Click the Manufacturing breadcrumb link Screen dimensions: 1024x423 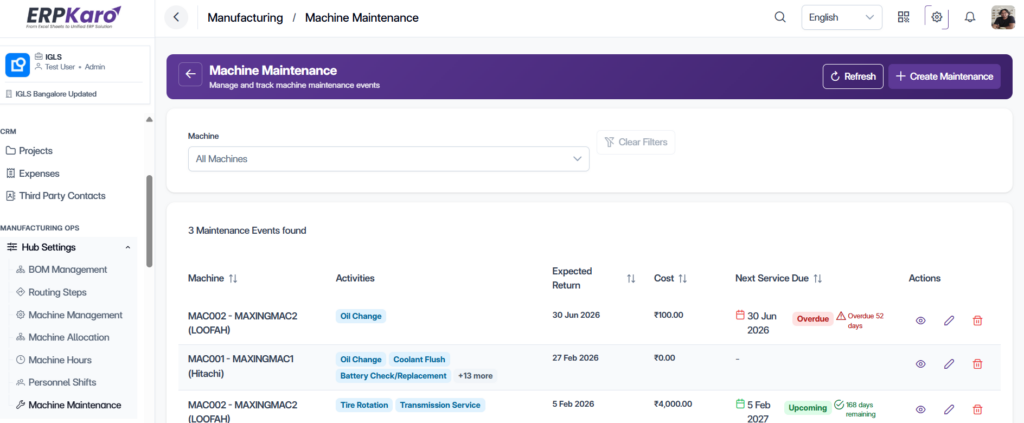click(245, 18)
